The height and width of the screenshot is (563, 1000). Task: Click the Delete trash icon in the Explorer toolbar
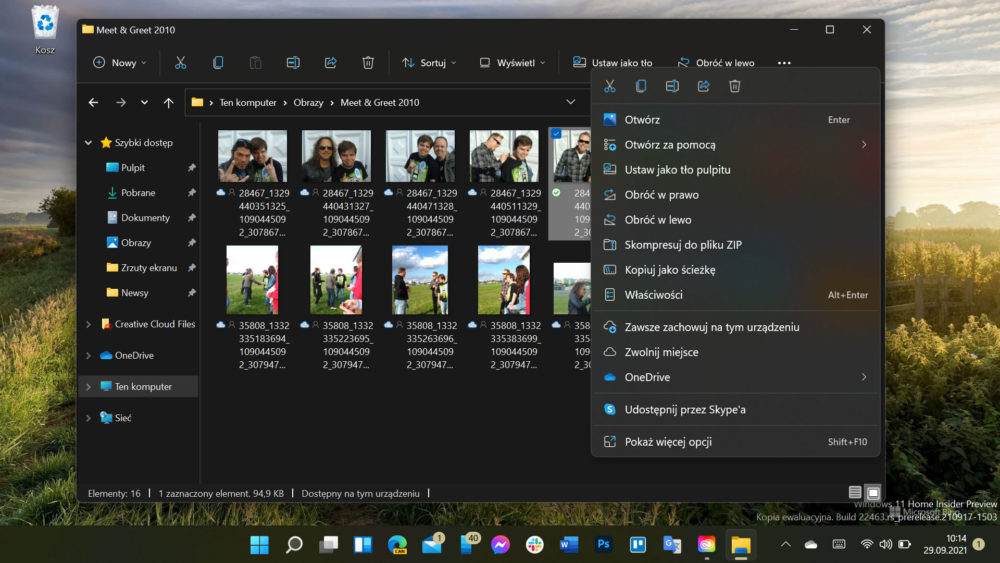pyautogui.click(x=368, y=62)
